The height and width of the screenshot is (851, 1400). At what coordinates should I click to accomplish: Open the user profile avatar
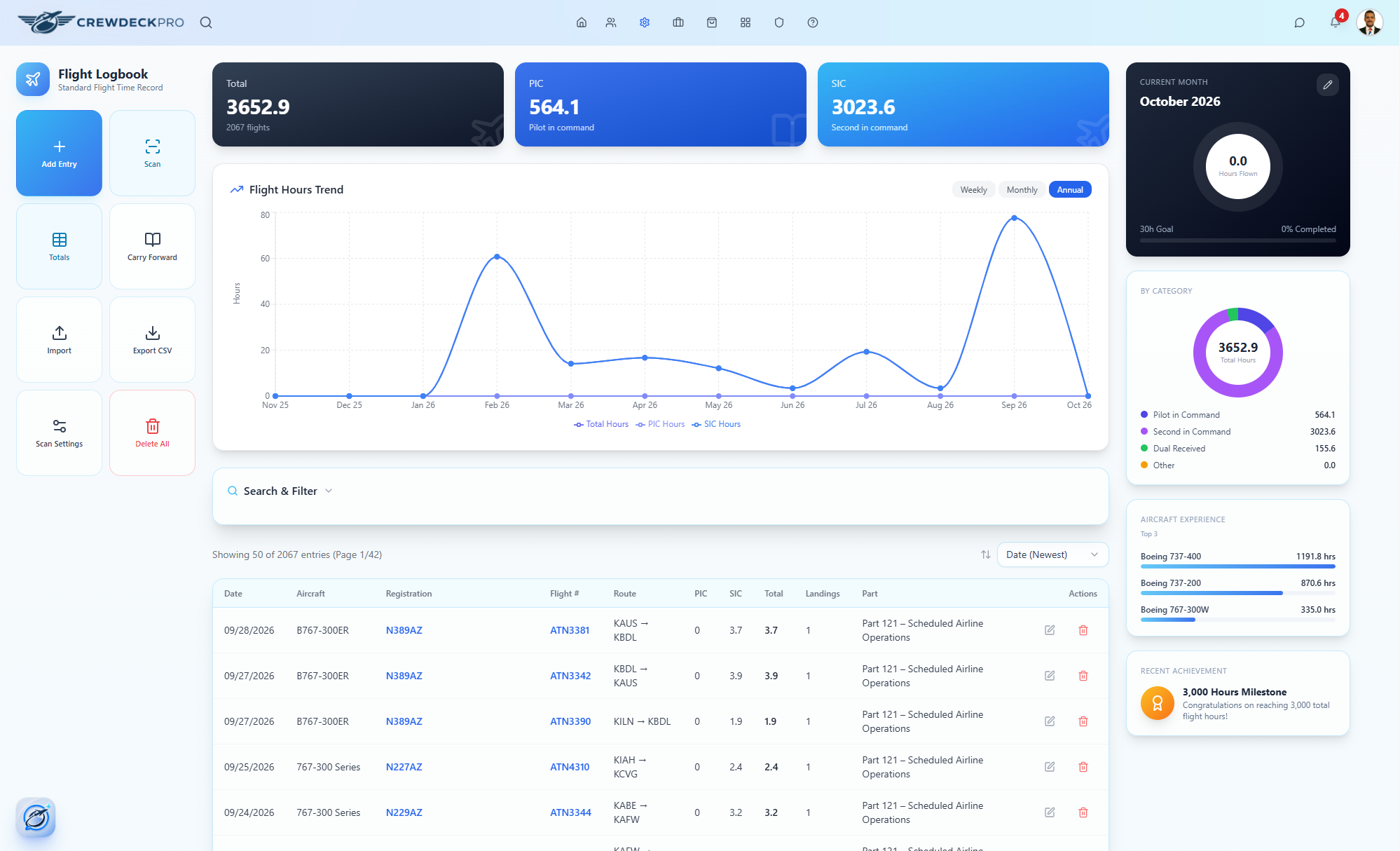click(1370, 22)
